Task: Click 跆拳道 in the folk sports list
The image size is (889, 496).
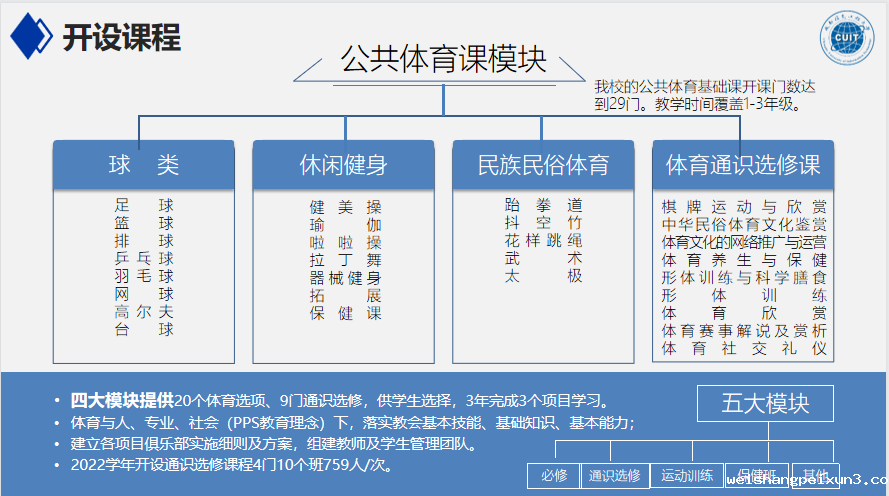Action: point(543,205)
